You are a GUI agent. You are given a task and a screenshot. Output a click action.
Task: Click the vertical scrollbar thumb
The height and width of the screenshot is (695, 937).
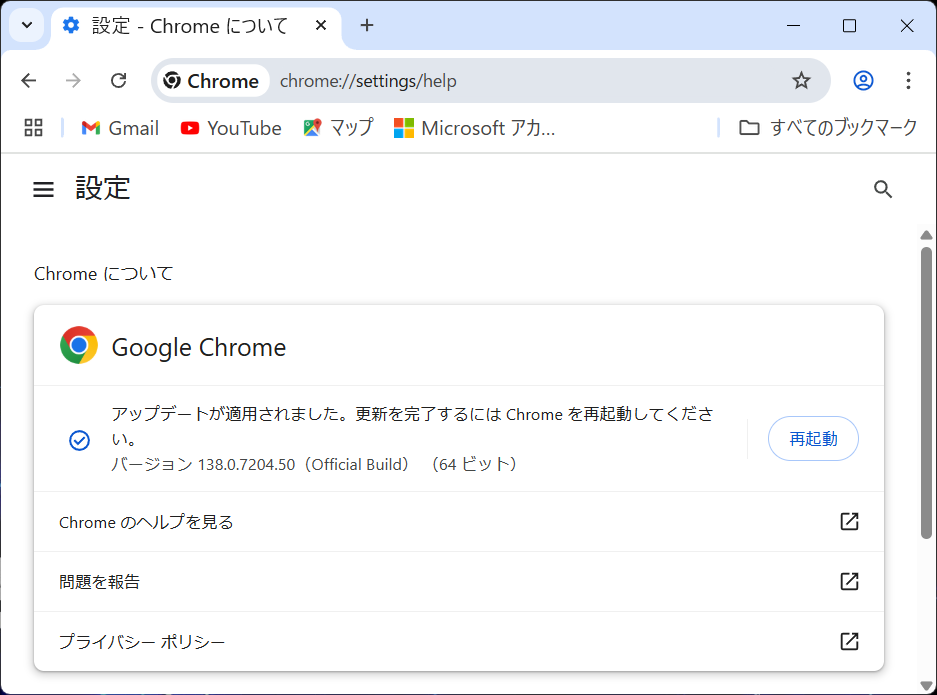tap(926, 393)
